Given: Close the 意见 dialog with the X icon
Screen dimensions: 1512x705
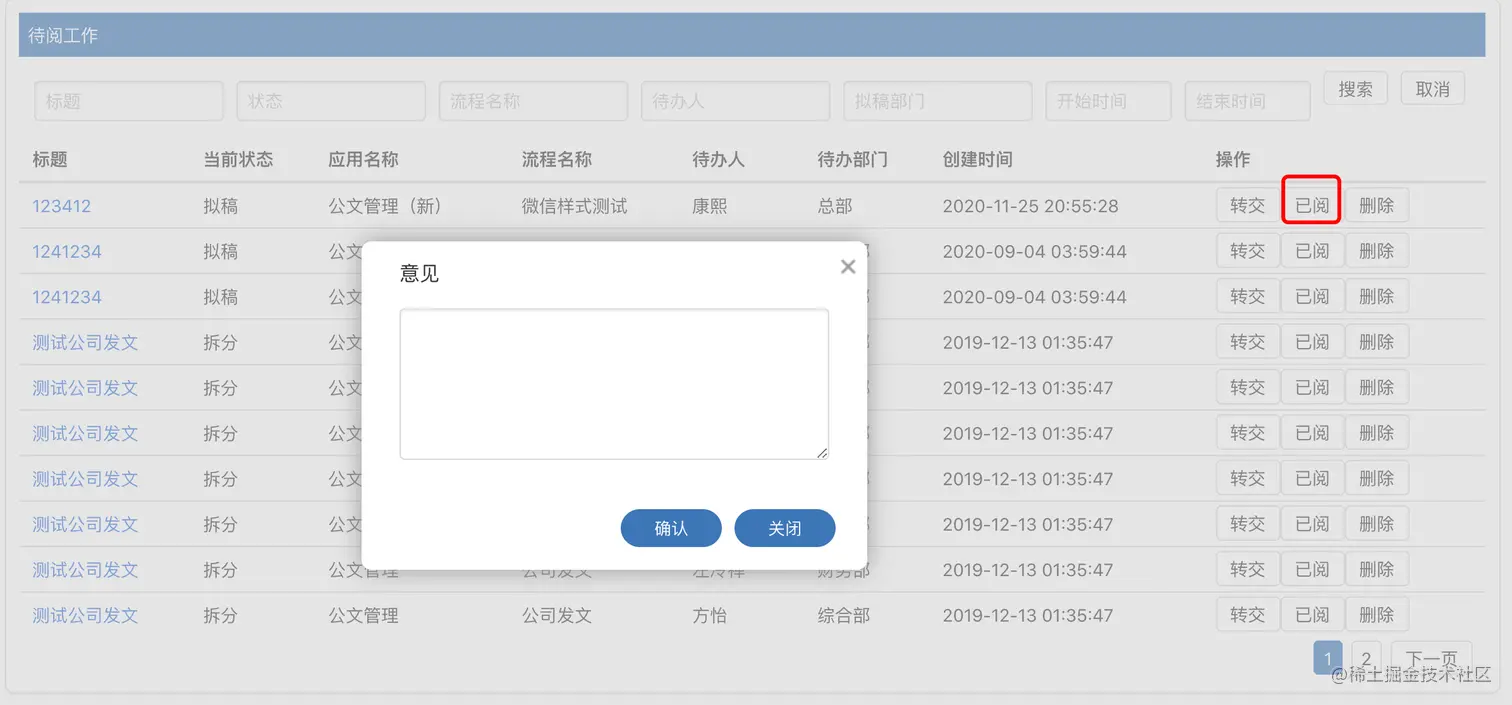Looking at the screenshot, I should click(848, 266).
